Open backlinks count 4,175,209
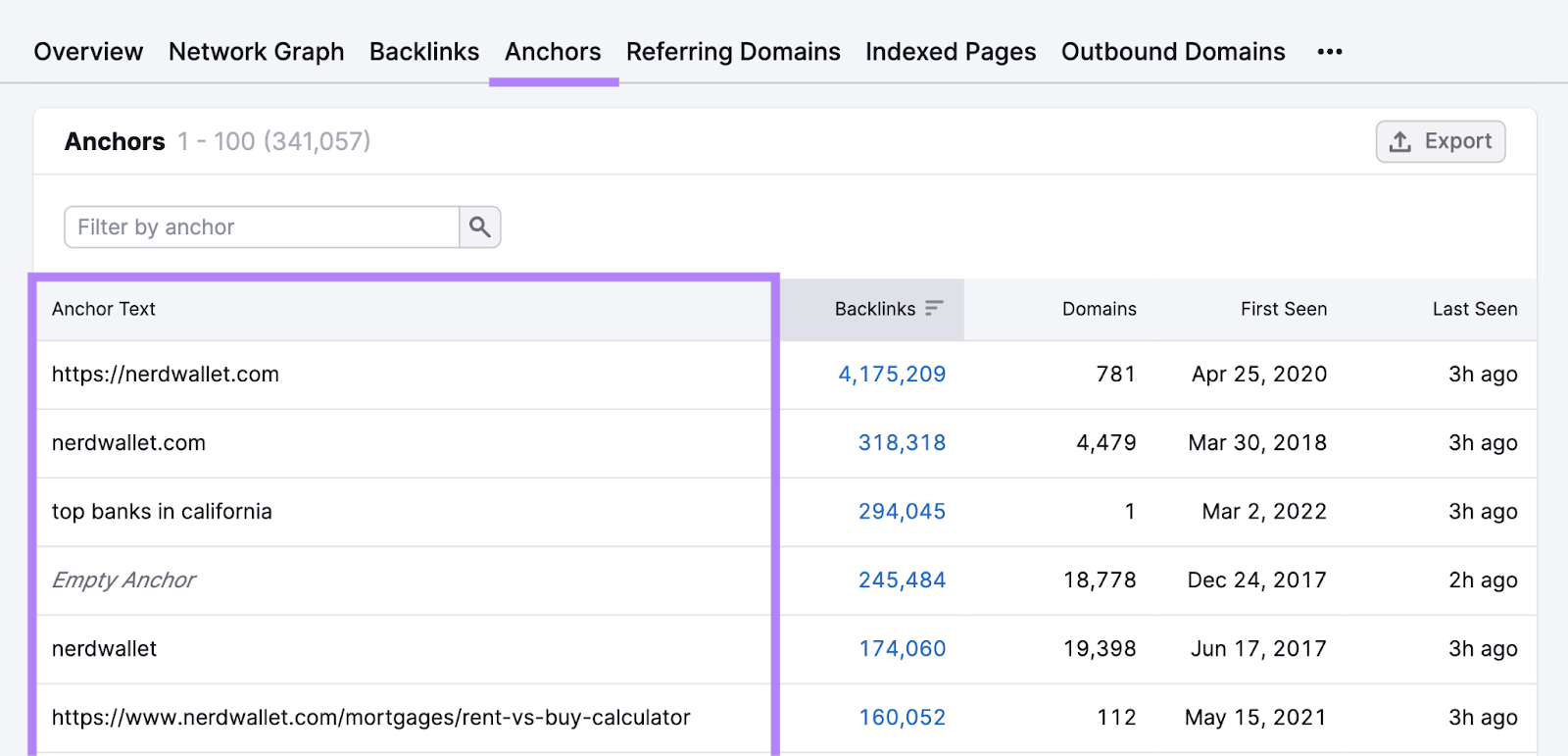Screen dimensions: 1568x756 (892, 374)
